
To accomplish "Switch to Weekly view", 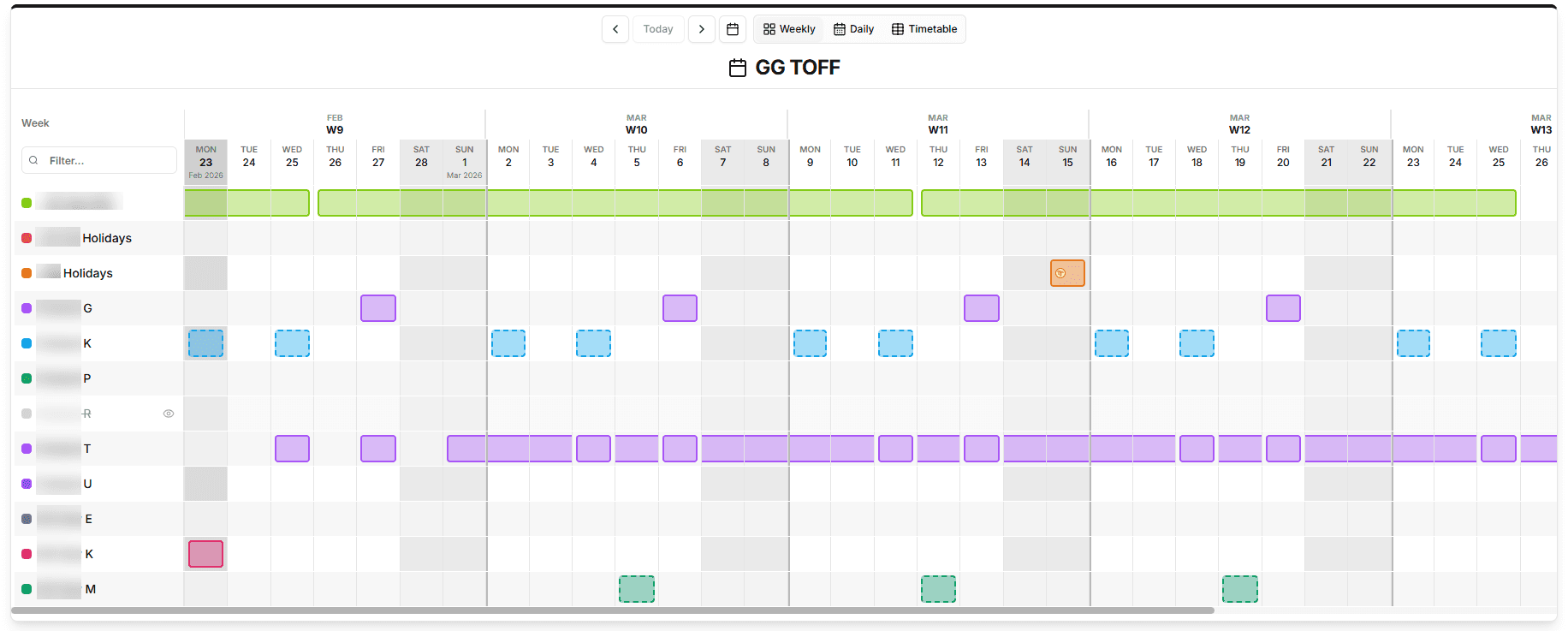I will point(789,29).
